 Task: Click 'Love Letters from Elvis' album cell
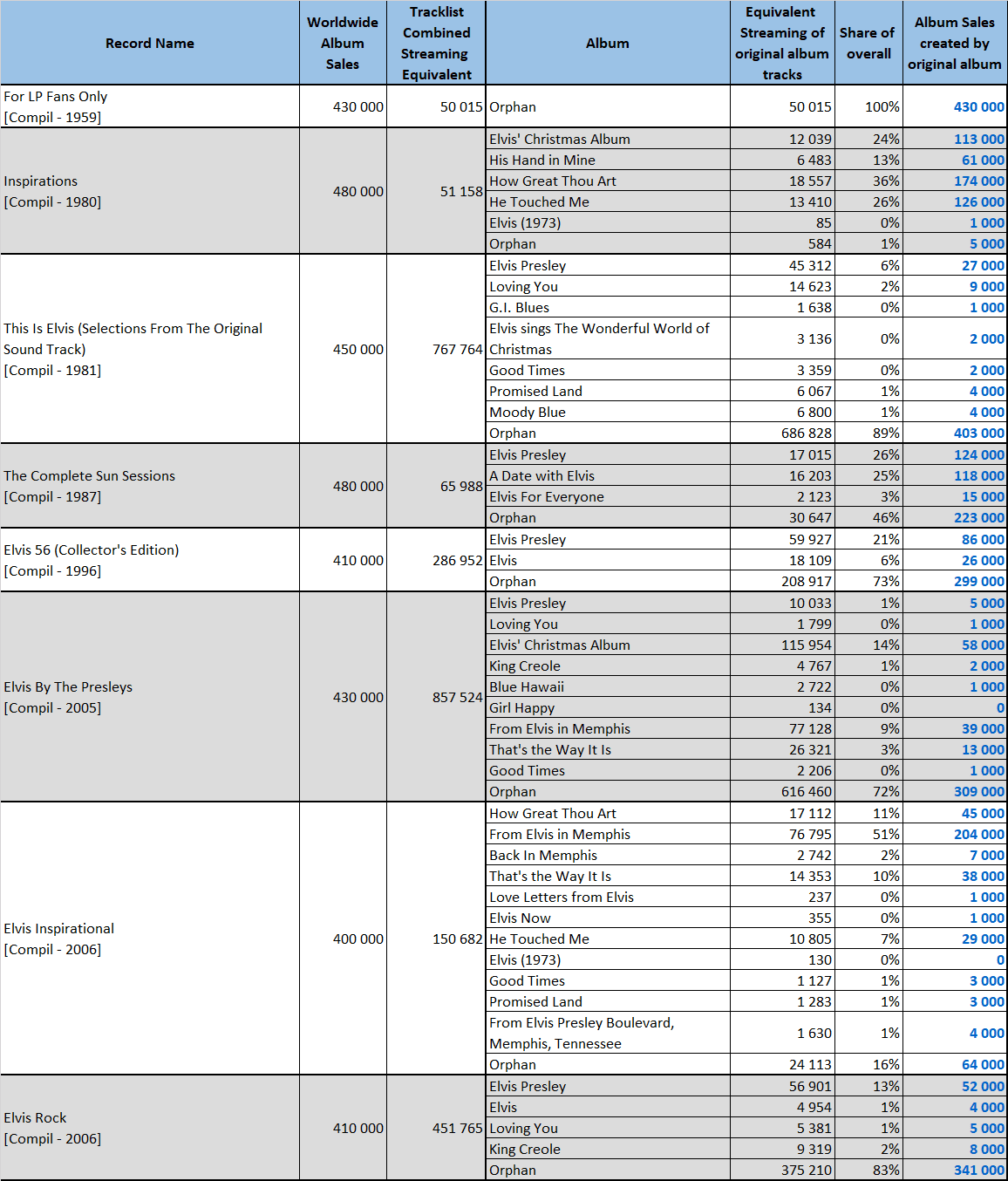608,897
